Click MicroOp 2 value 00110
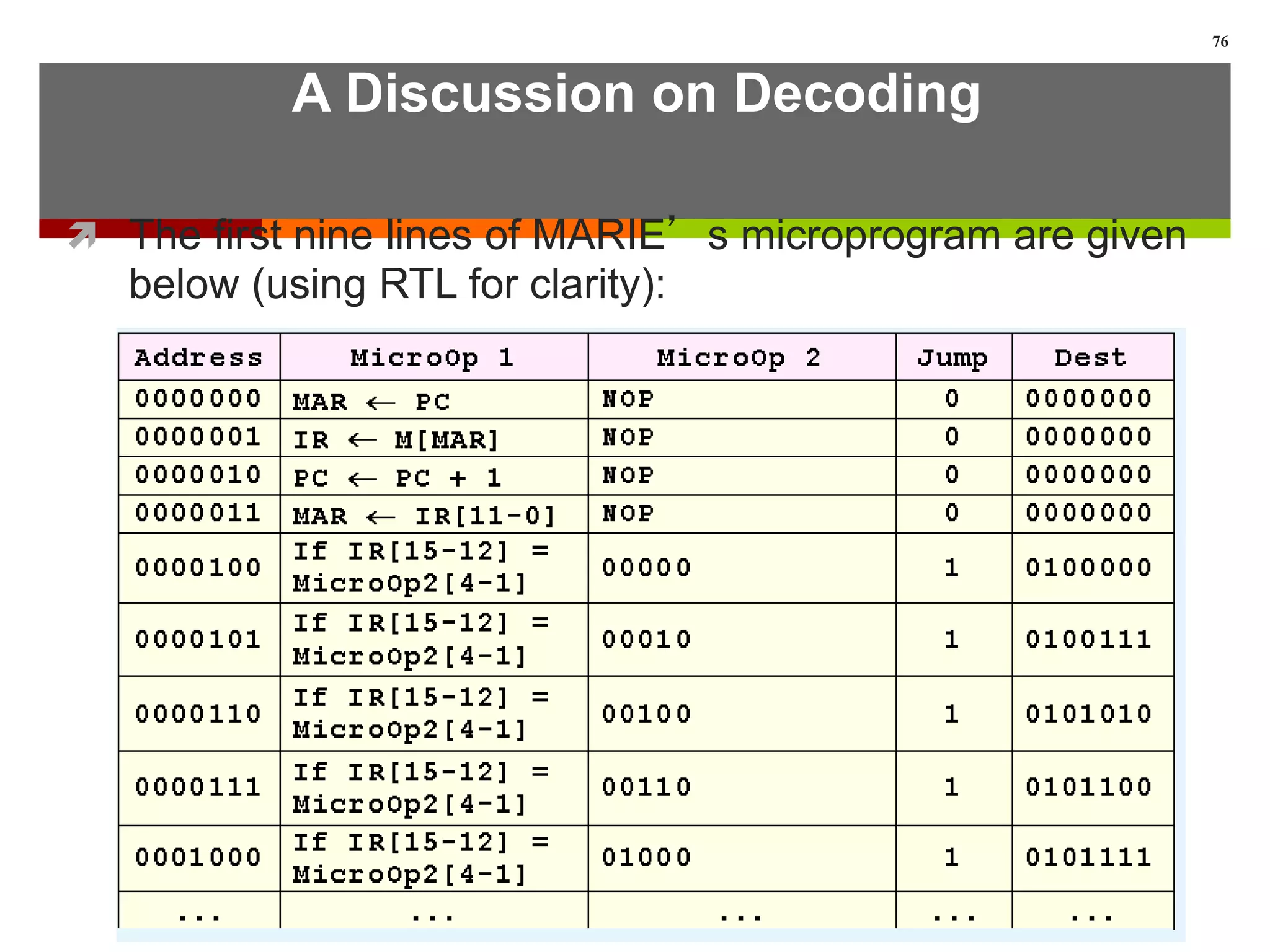1270x952 pixels. pyautogui.click(x=646, y=788)
